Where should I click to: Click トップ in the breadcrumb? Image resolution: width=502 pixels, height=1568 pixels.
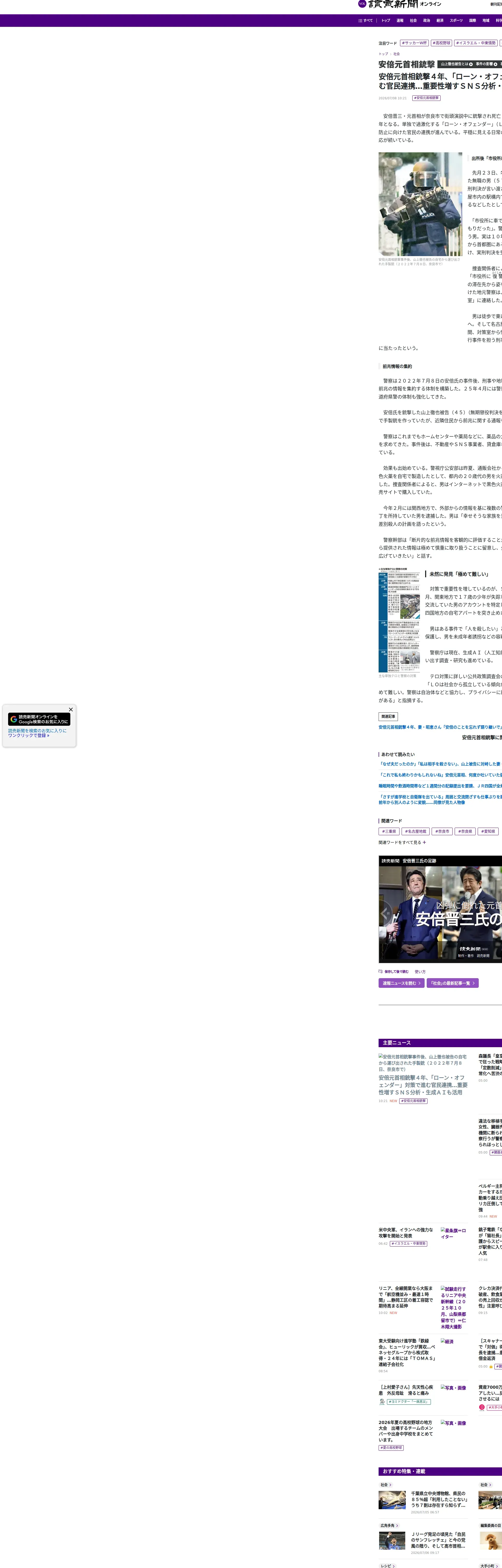383,54
